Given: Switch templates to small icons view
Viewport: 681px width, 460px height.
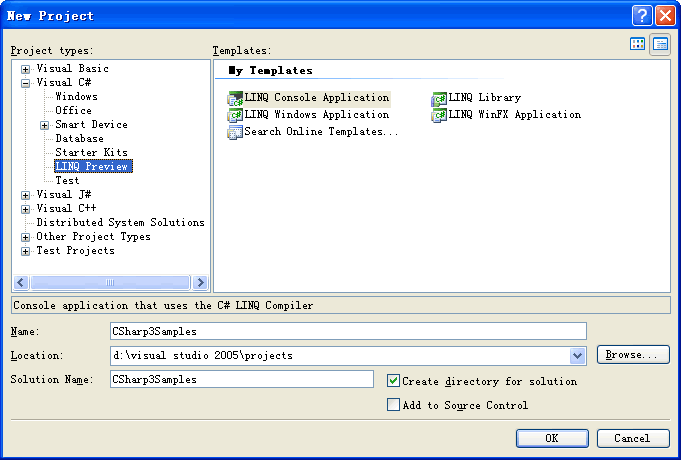Looking at the screenshot, I should 660,44.
